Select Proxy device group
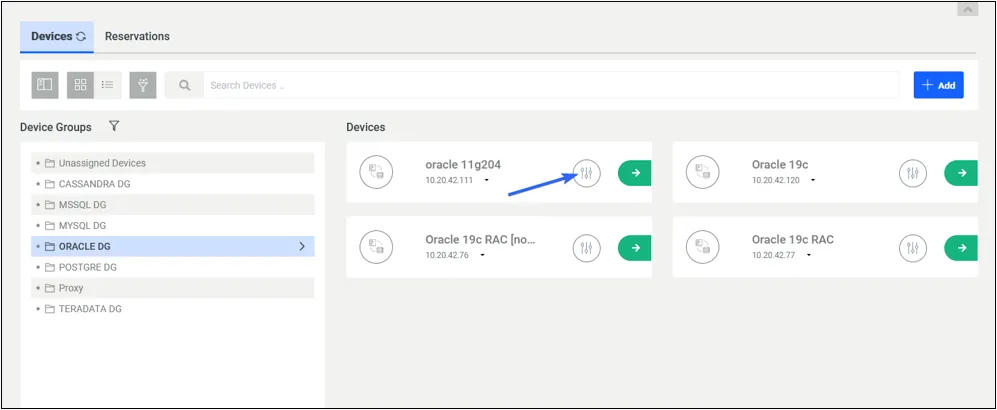The height and width of the screenshot is (410, 997). pos(172,288)
